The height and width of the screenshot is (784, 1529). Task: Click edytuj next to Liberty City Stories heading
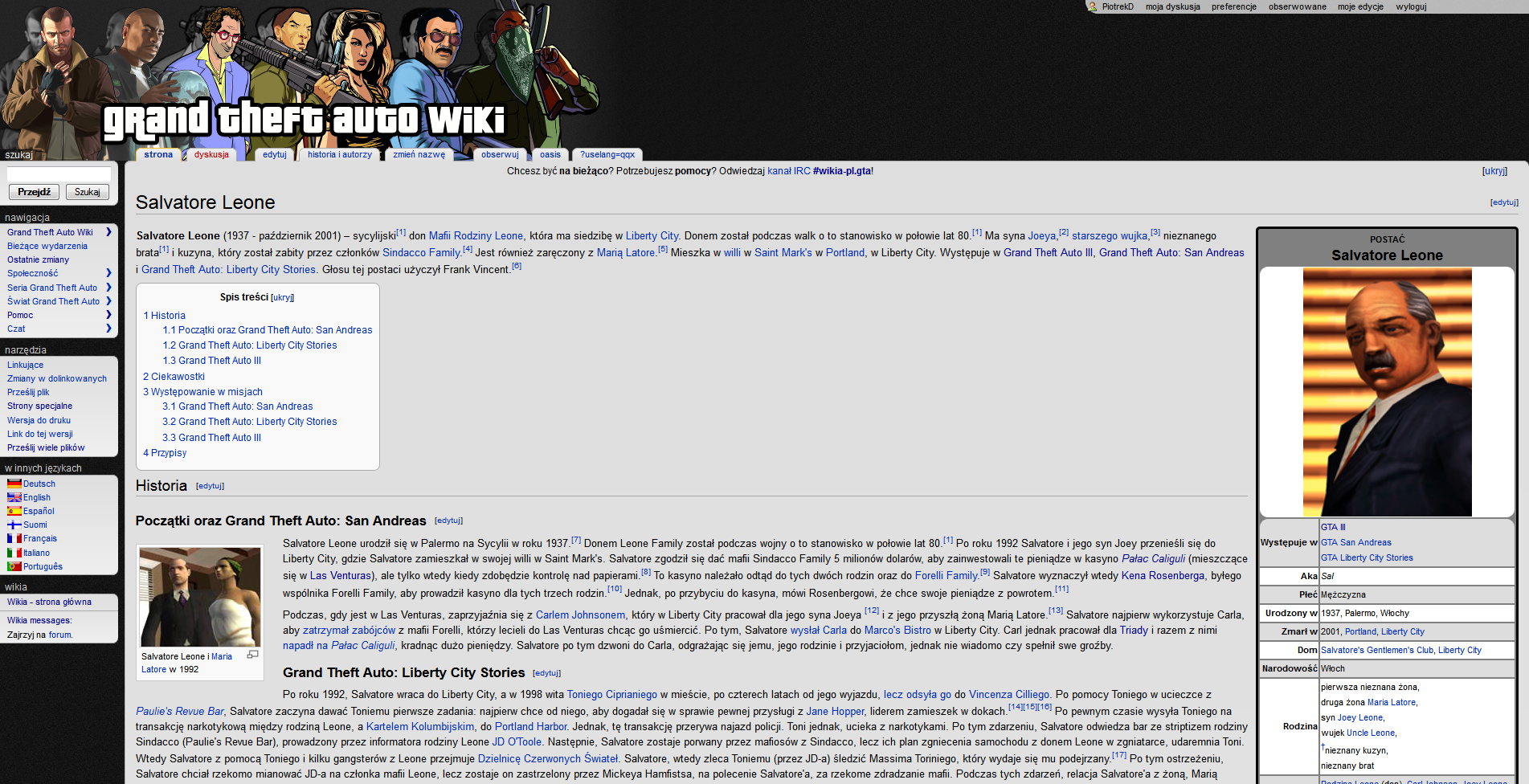pyautogui.click(x=546, y=673)
